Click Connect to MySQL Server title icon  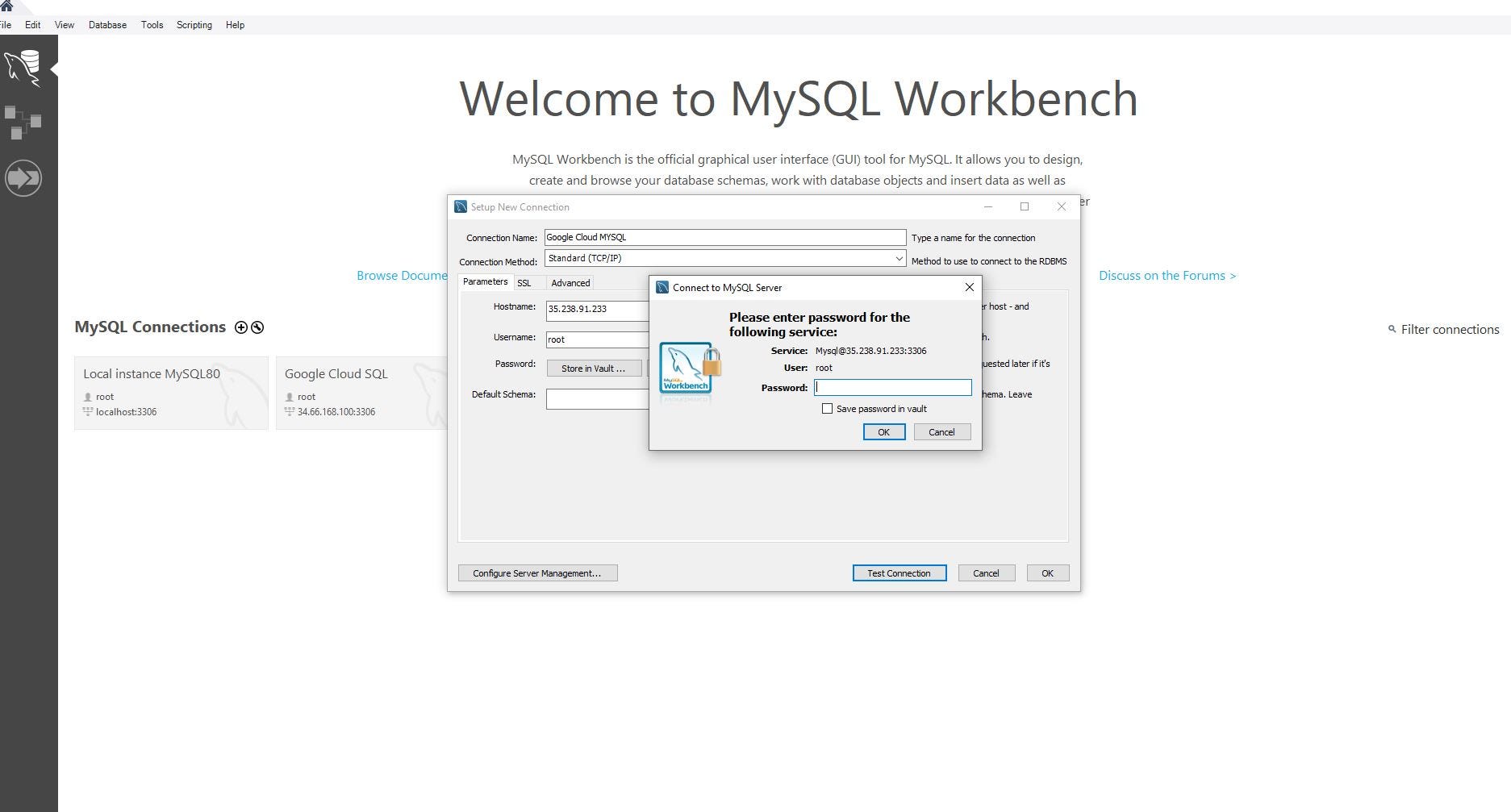tap(662, 288)
